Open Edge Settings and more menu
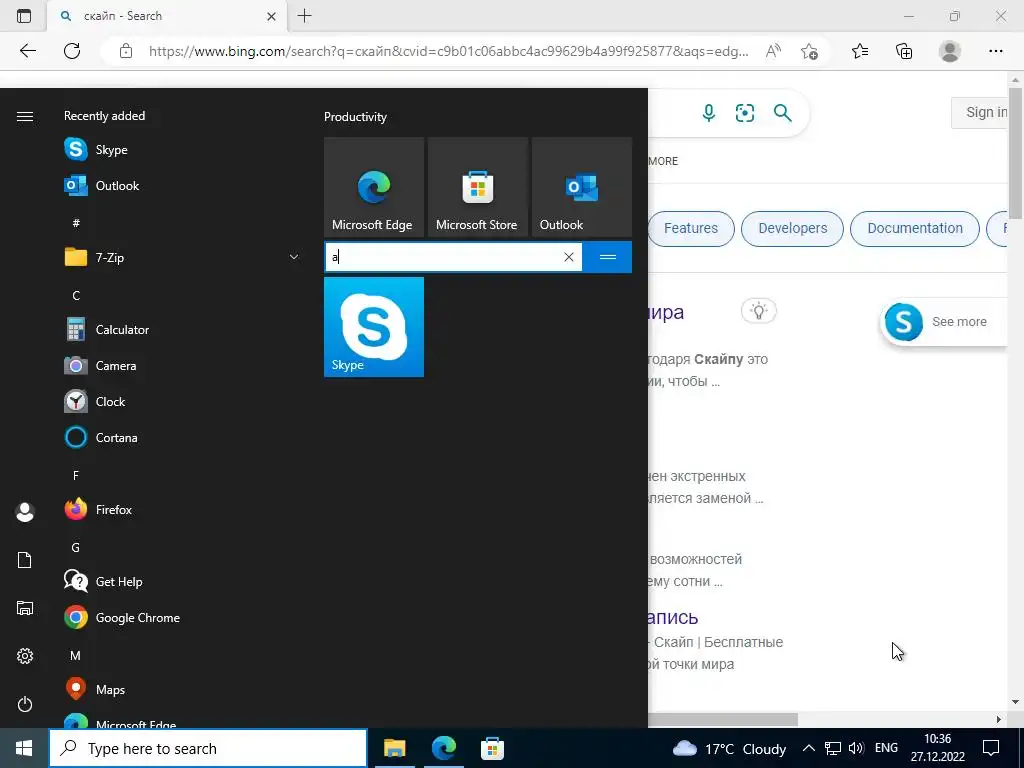The width and height of the screenshot is (1024, 768). click(x=995, y=51)
